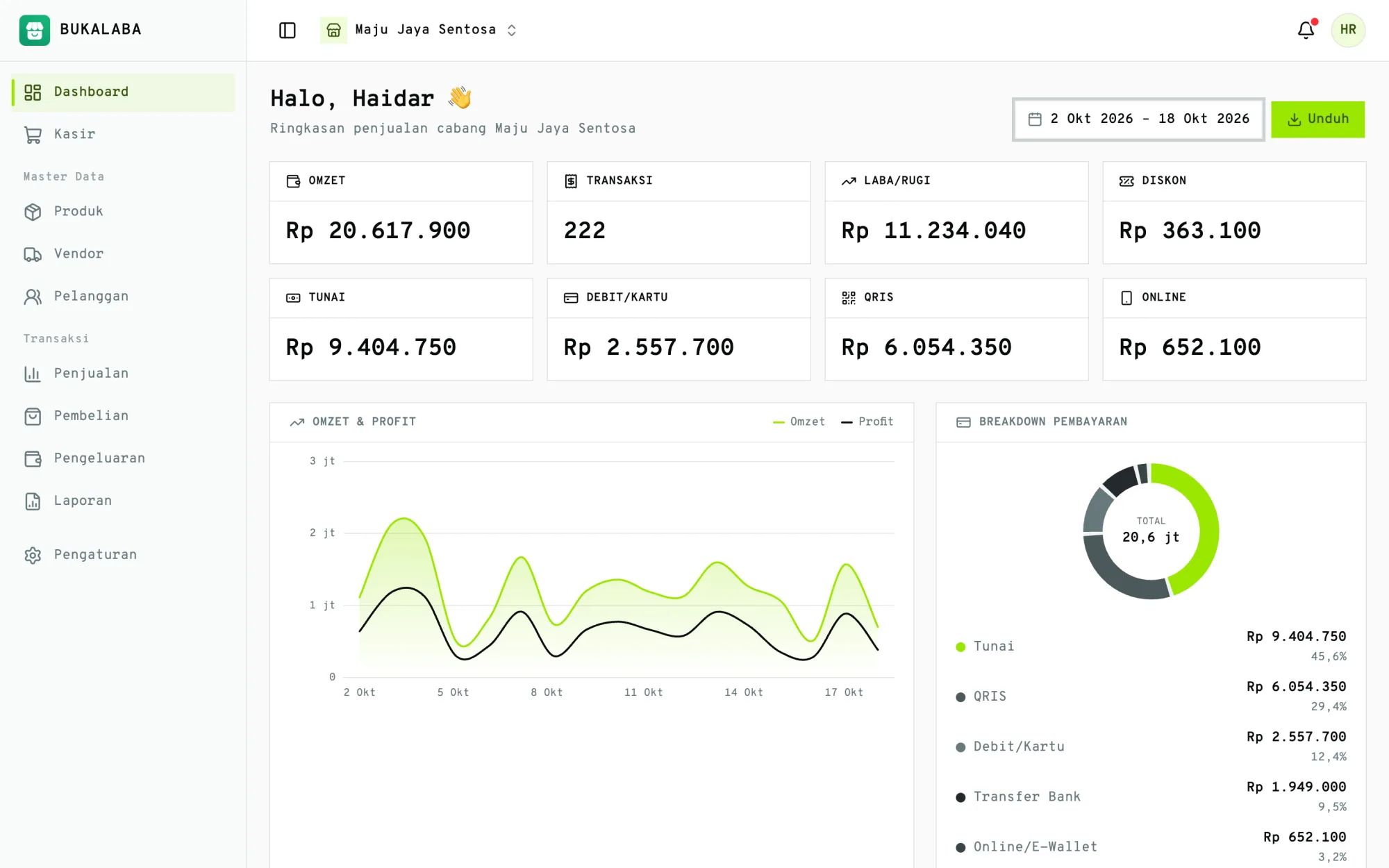Click the QRIS legend color dot
This screenshot has width=1389, height=868.
(960, 697)
